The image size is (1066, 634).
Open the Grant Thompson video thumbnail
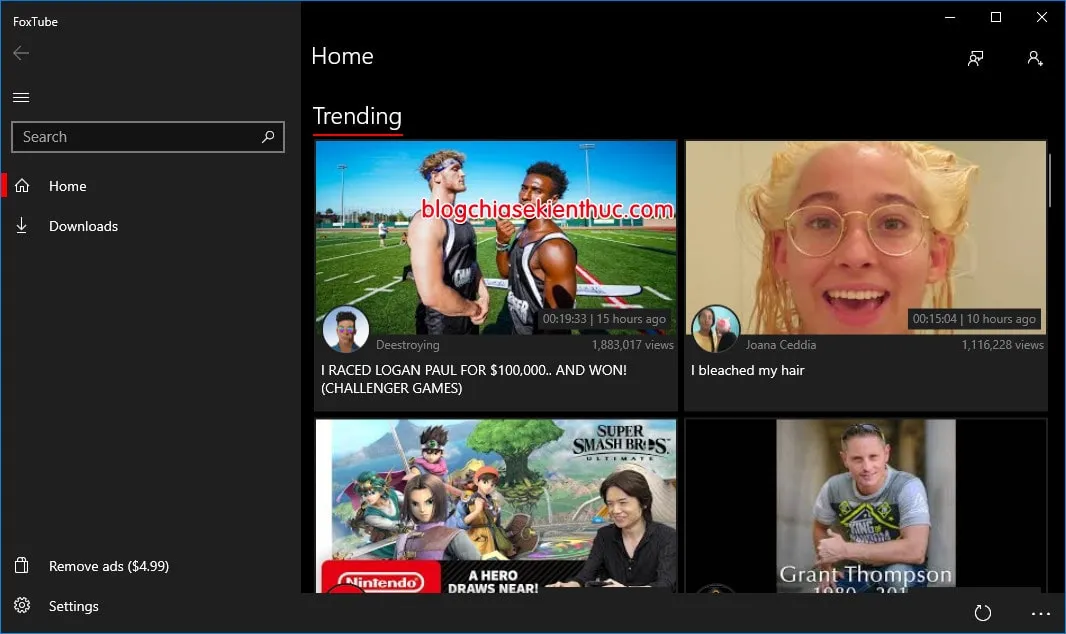click(865, 506)
